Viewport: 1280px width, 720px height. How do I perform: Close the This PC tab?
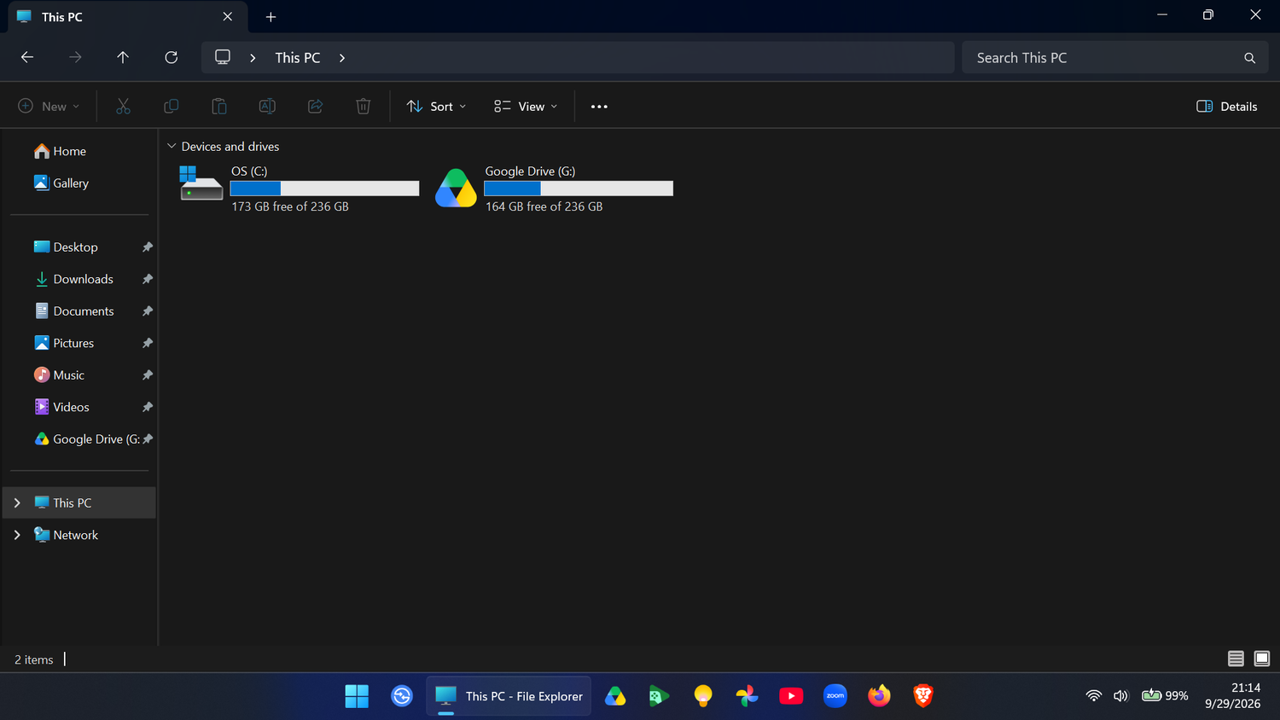click(x=227, y=17)
